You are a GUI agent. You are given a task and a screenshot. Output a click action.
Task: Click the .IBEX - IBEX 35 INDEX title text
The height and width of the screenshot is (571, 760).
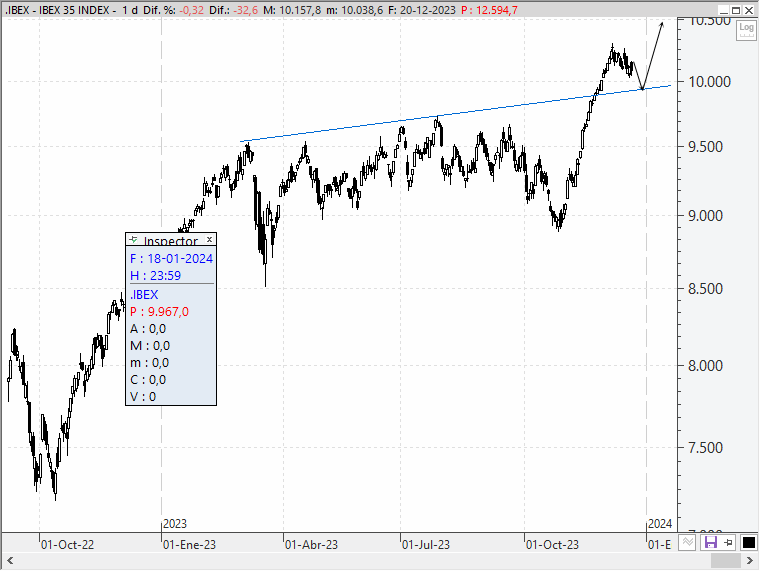click(60, 10)
